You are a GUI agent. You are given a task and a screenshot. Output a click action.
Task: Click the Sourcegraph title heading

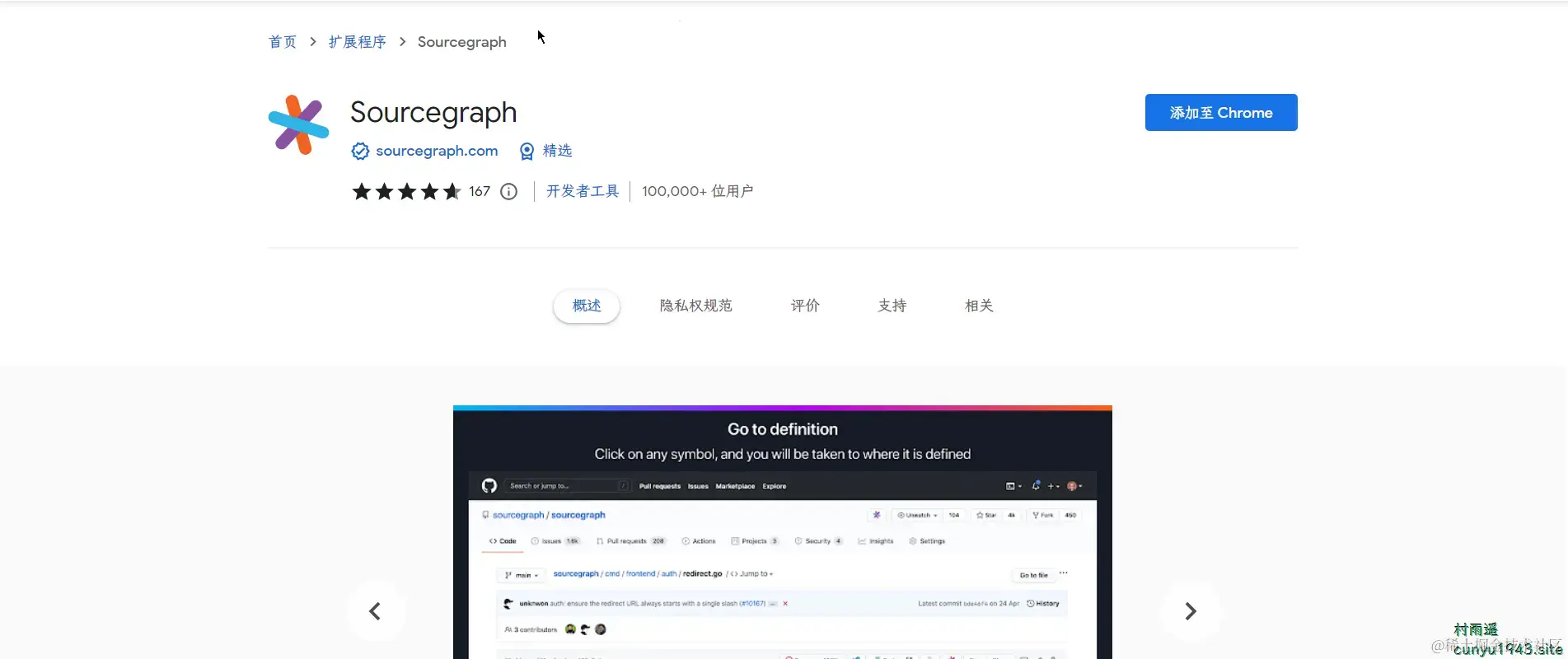coord(433,113)
